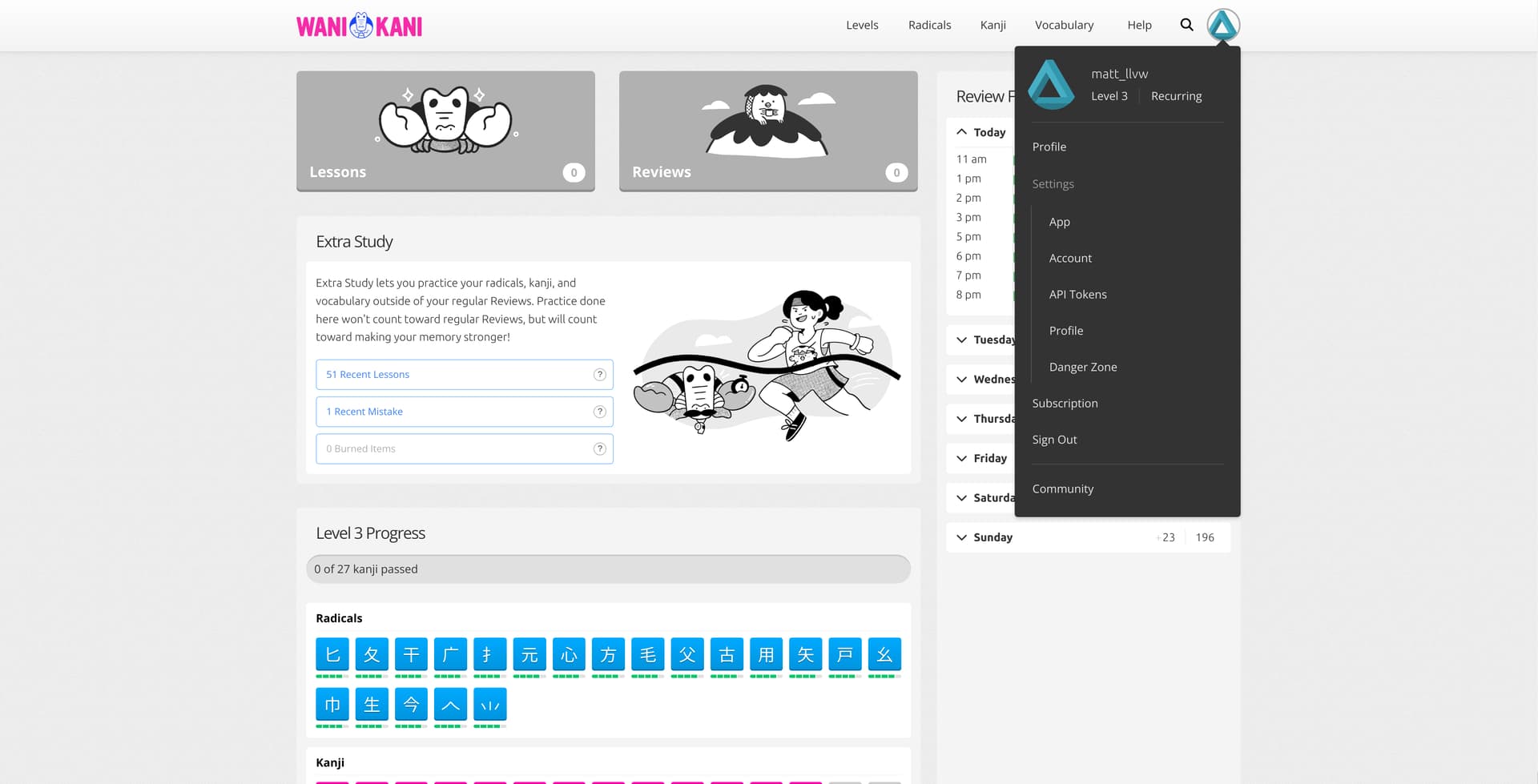Open Danger Zone settings
The height and width of the screenshot is (784, 1538).
click(x=1082, y=367)
